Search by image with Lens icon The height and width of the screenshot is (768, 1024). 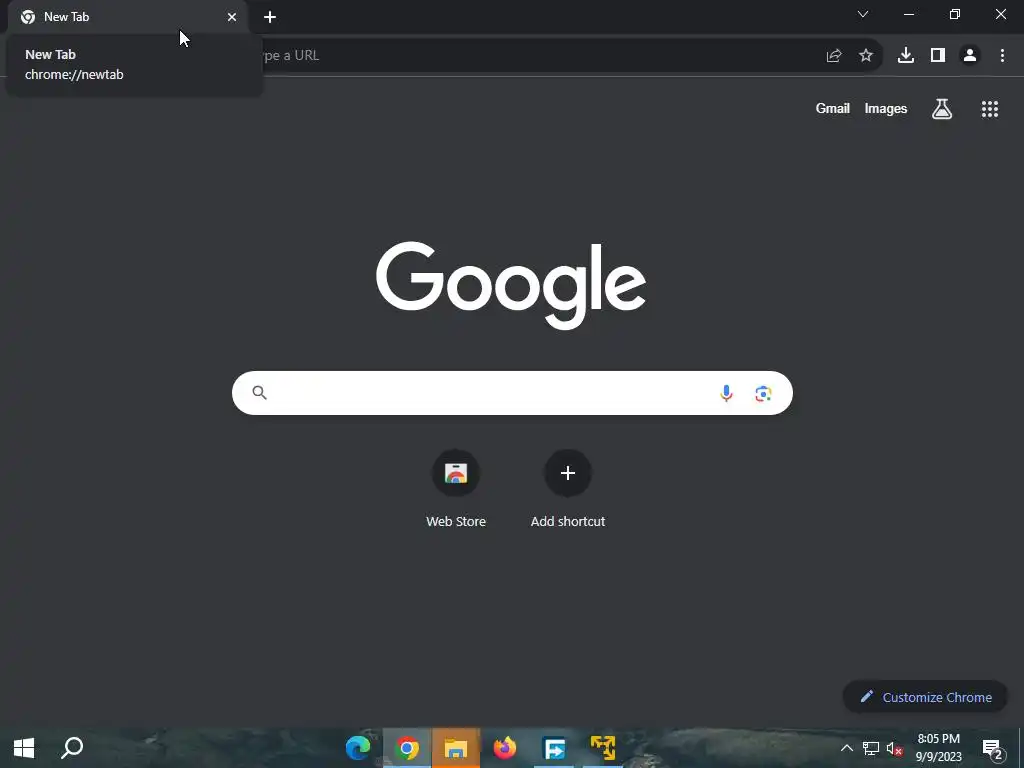[x=763, y=393]
